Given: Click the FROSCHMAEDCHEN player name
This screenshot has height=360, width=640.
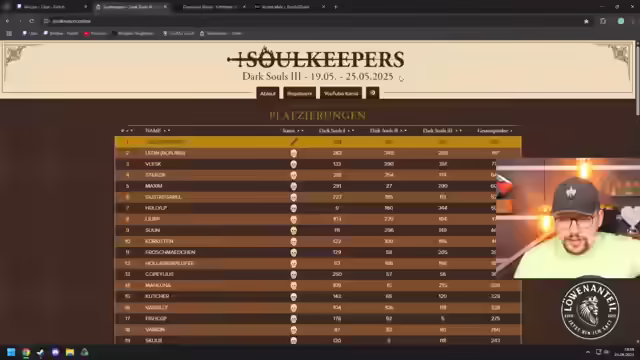Looking at the screenshot, I should [x=170, y=252].
